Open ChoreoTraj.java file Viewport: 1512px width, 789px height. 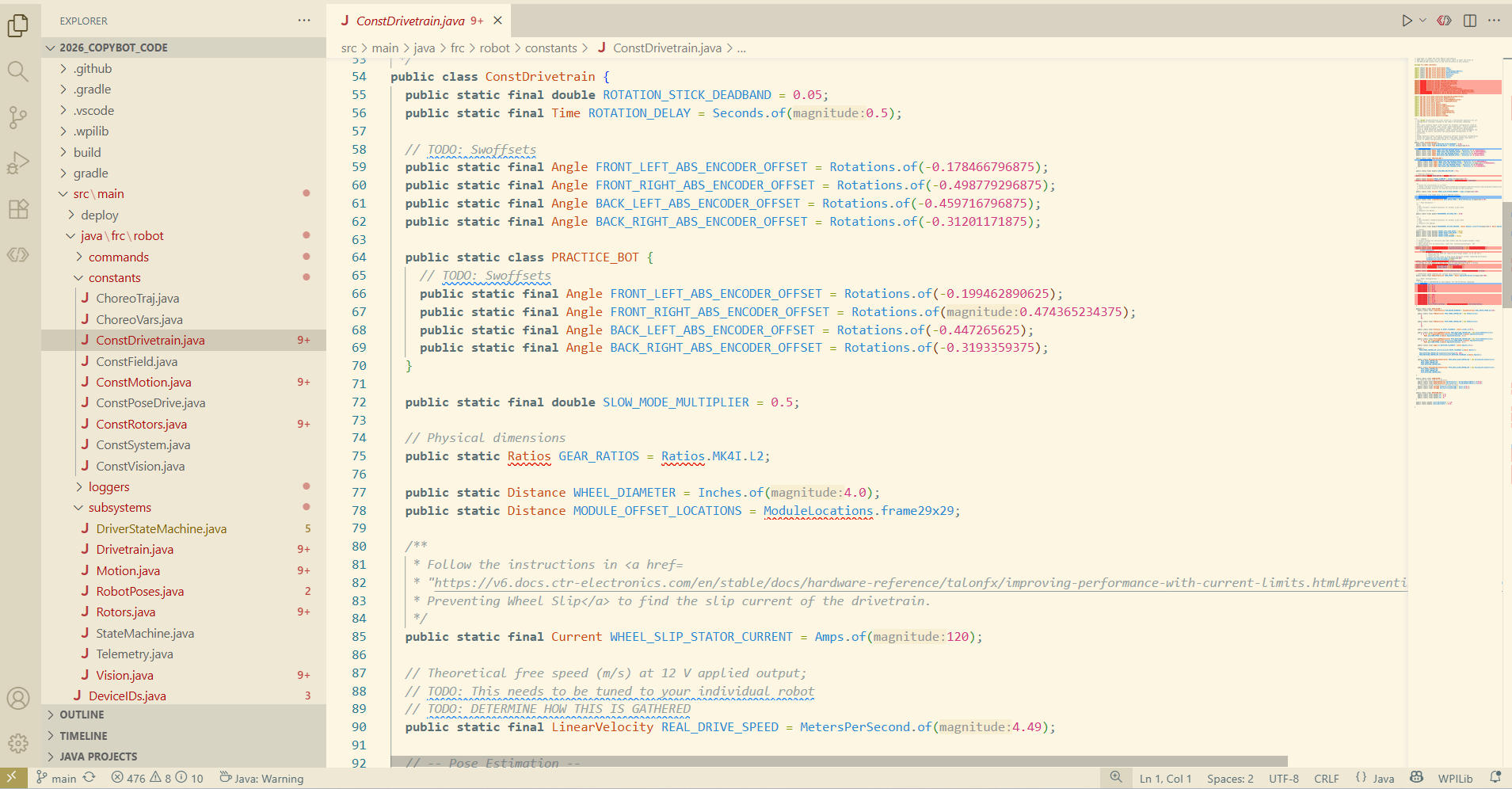[184, 299]
